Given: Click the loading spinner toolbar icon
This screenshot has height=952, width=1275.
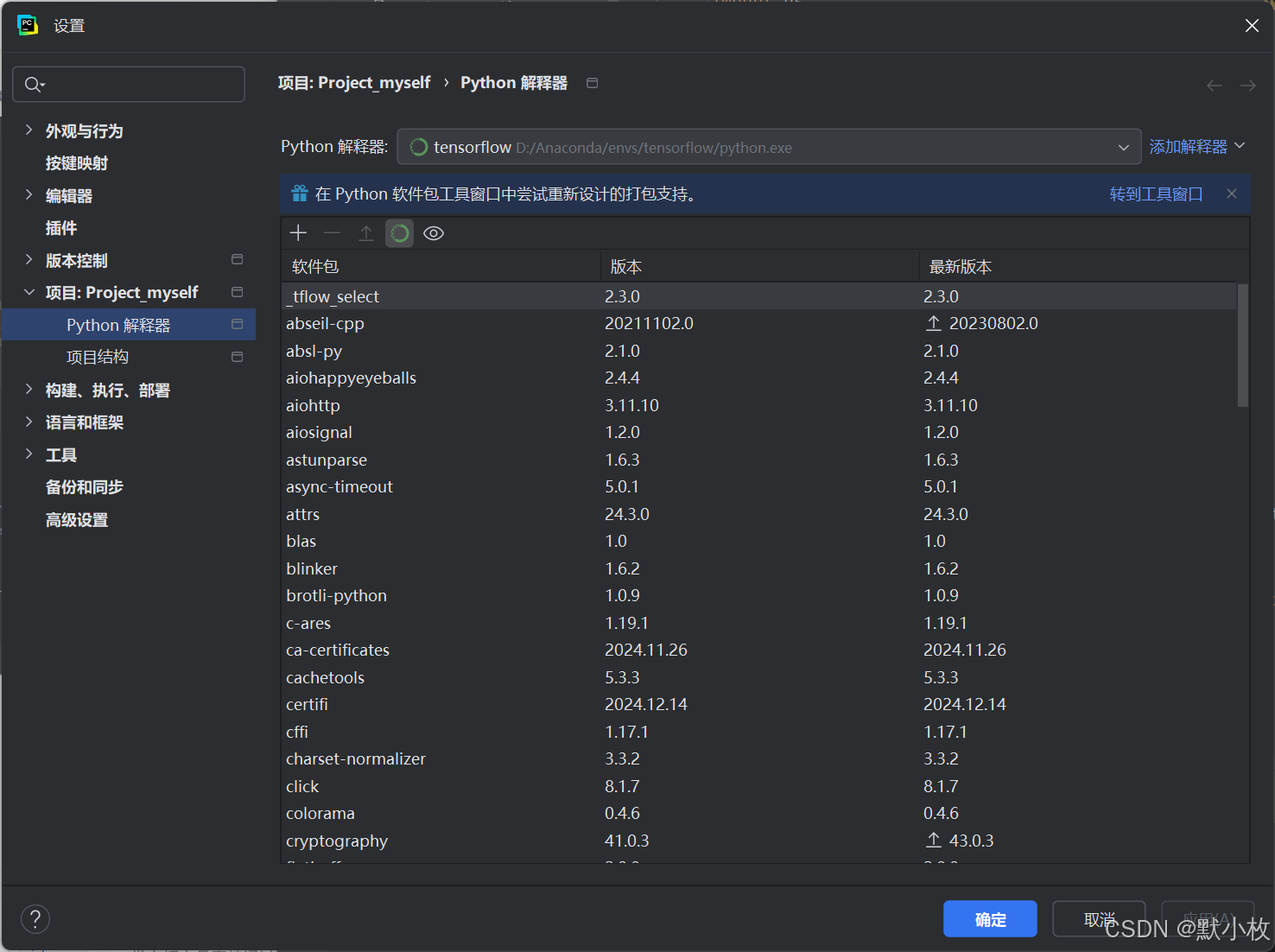Looking at the screenshot, I should tap(399, 233).
